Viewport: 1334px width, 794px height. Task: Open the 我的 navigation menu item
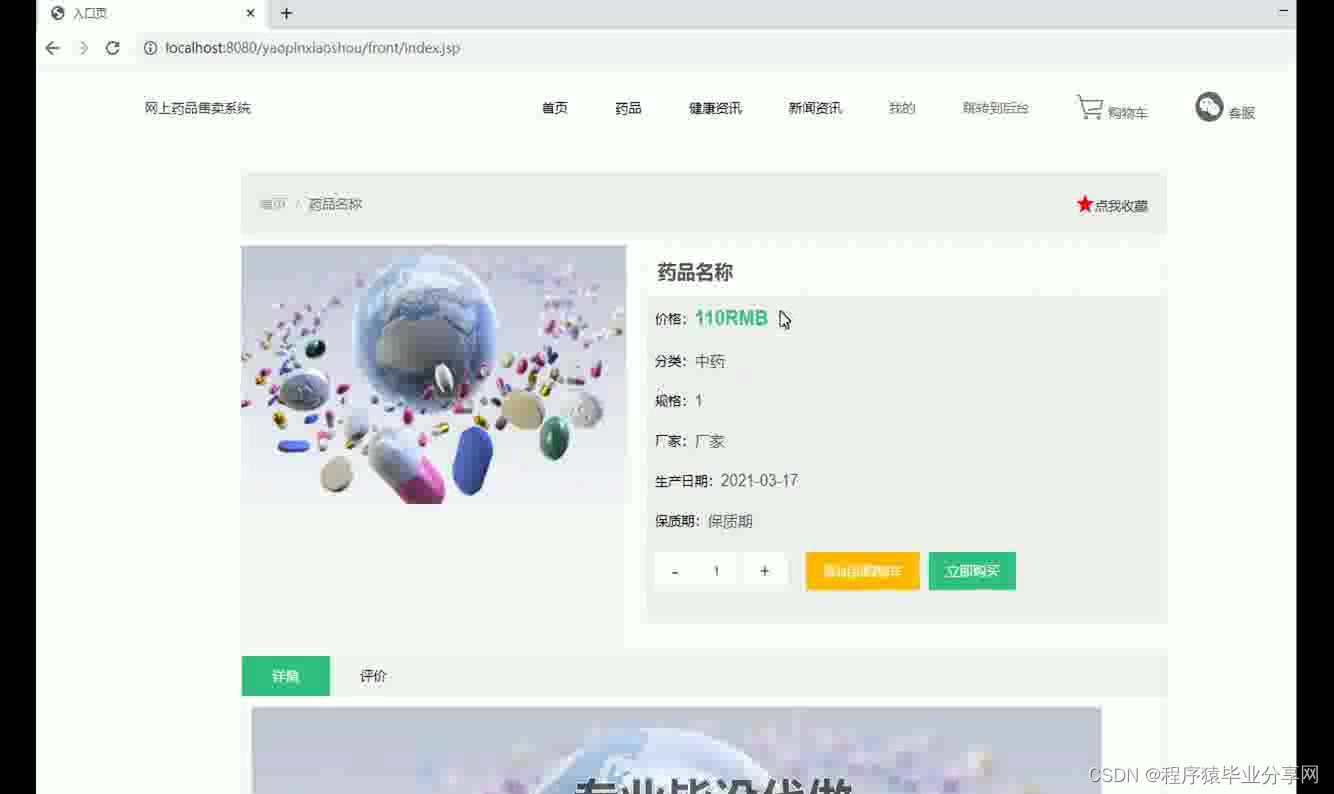[x=902, y=108]
